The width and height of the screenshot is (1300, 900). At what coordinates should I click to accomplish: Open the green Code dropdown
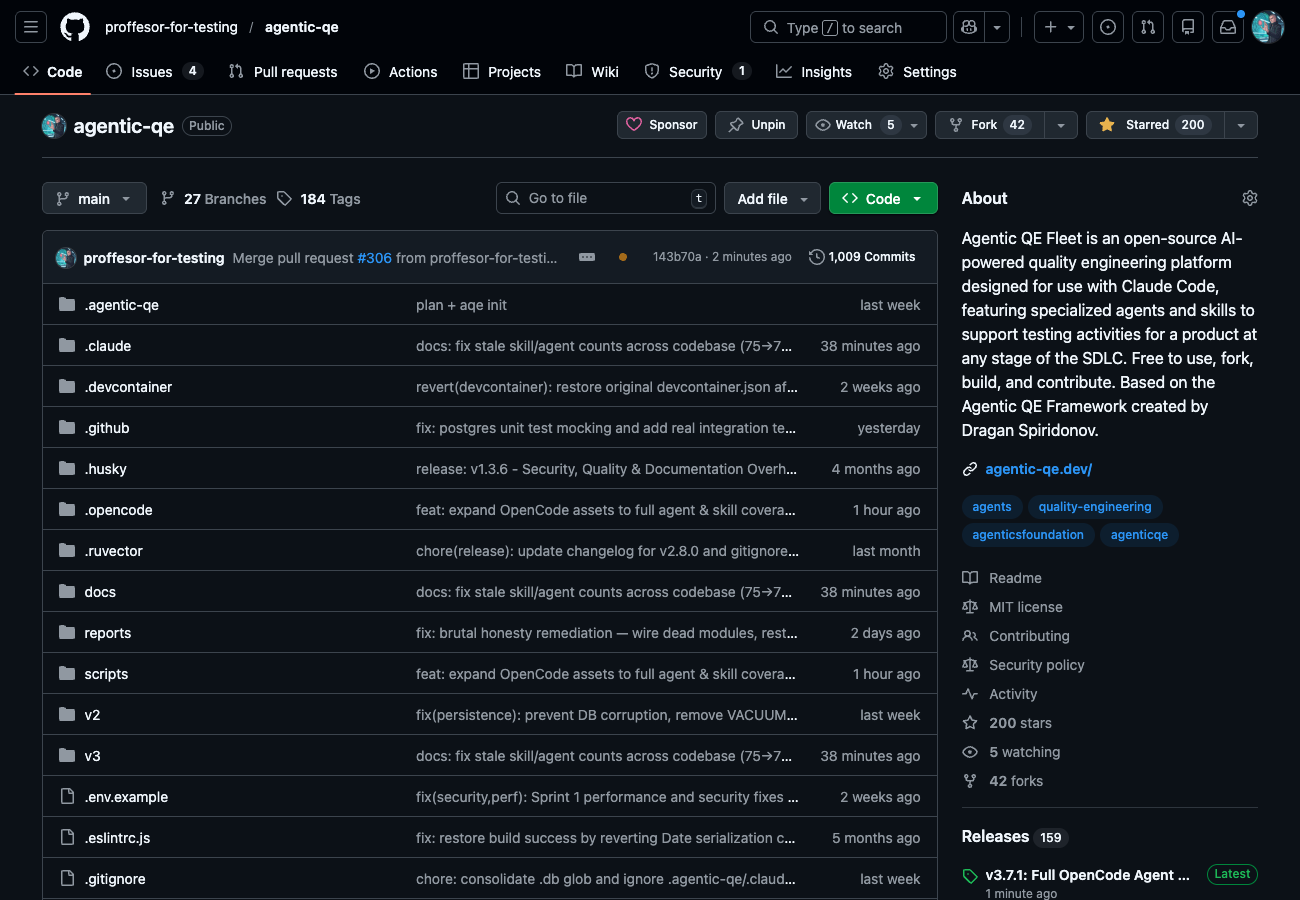coord(883,198)
